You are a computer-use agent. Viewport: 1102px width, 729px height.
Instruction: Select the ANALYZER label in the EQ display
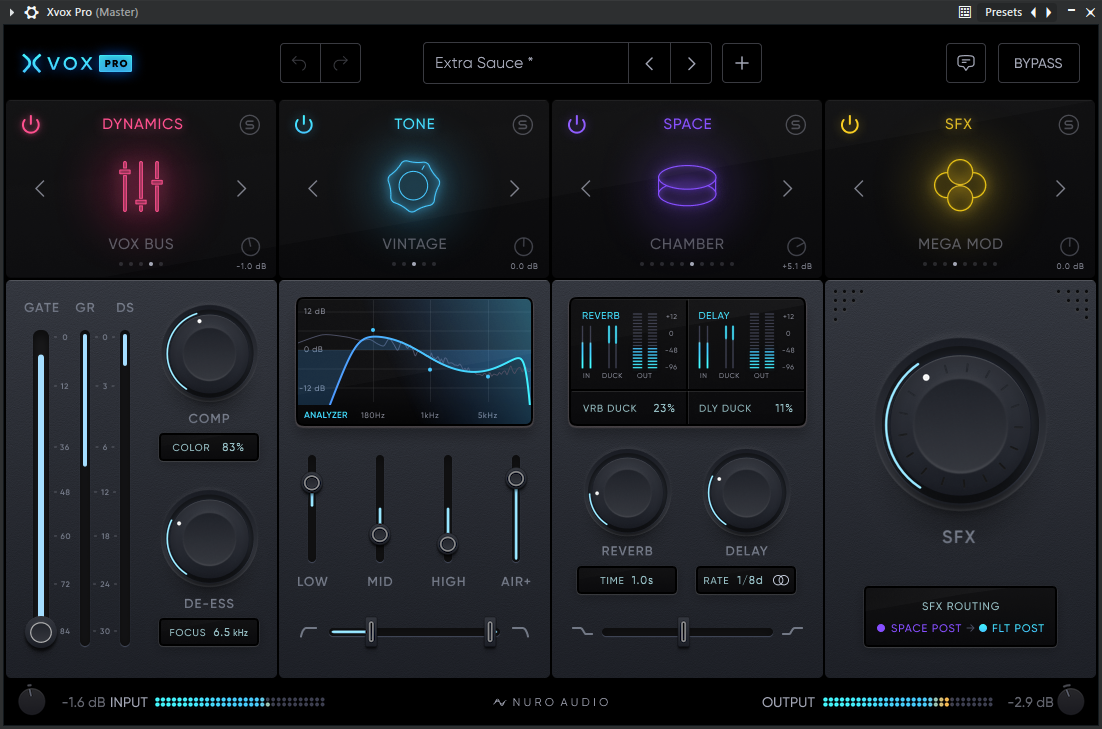click(326, 415)
